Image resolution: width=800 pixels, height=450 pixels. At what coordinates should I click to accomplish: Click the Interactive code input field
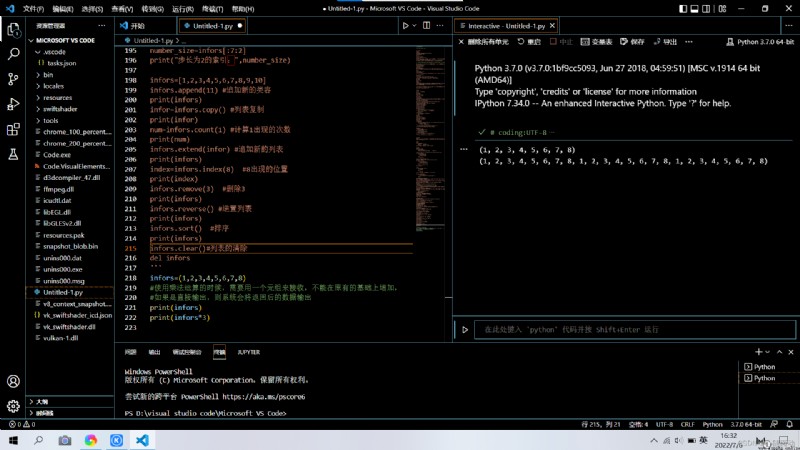click(x=635, y=330)
